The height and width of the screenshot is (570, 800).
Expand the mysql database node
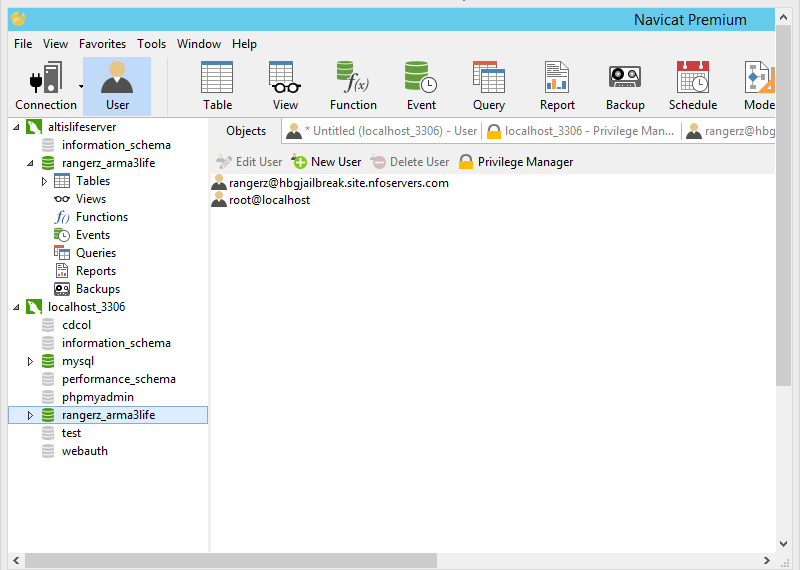point(30,361)
